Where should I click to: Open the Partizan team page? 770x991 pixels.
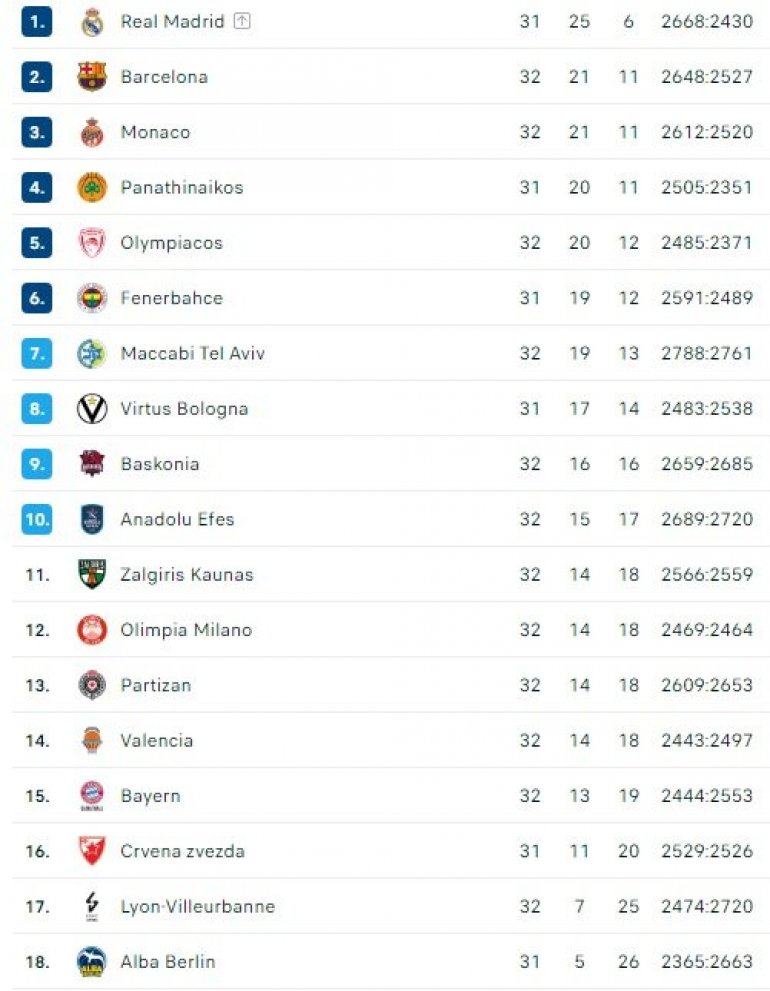tap(155, 685)
